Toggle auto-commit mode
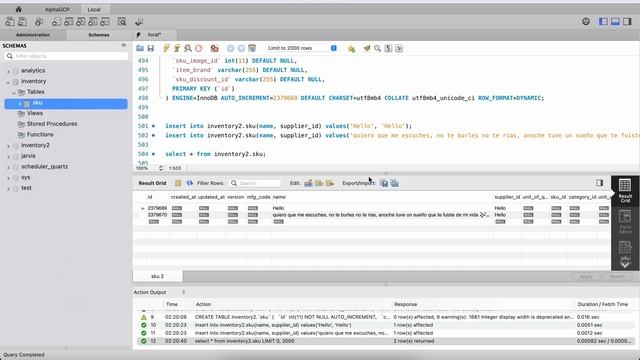The height and width of the screenshot is (360, 640). coord(252,48)
